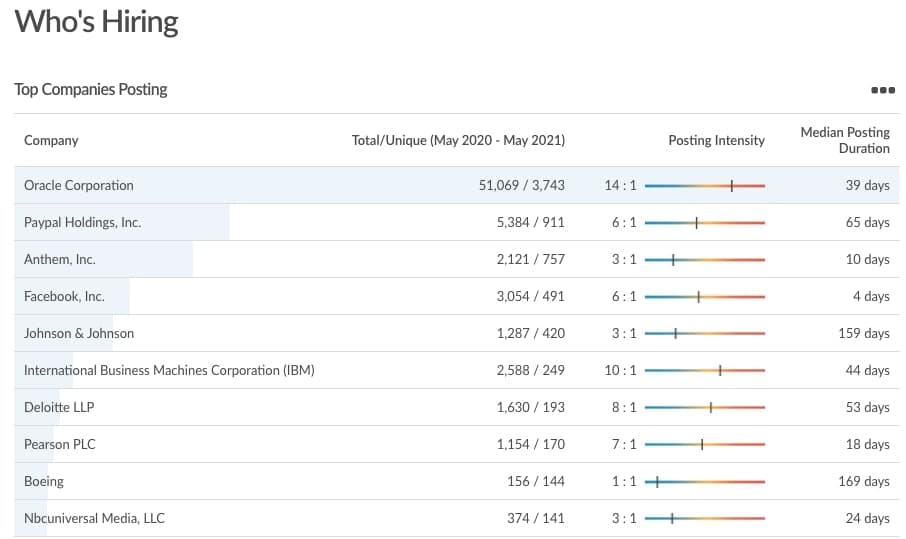Click Facebook's 4 days duration
Viewport: 906px width, 539px height.
pos(871,296)
